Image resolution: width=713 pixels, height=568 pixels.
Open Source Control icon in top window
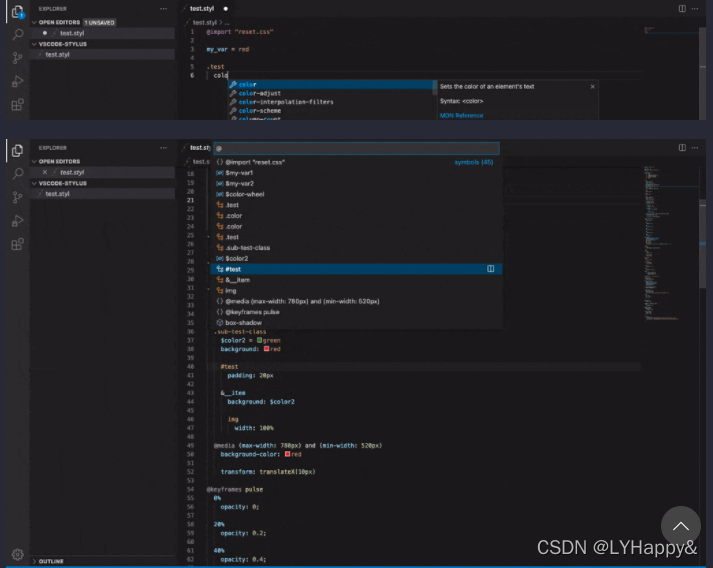tap(17, 58)
